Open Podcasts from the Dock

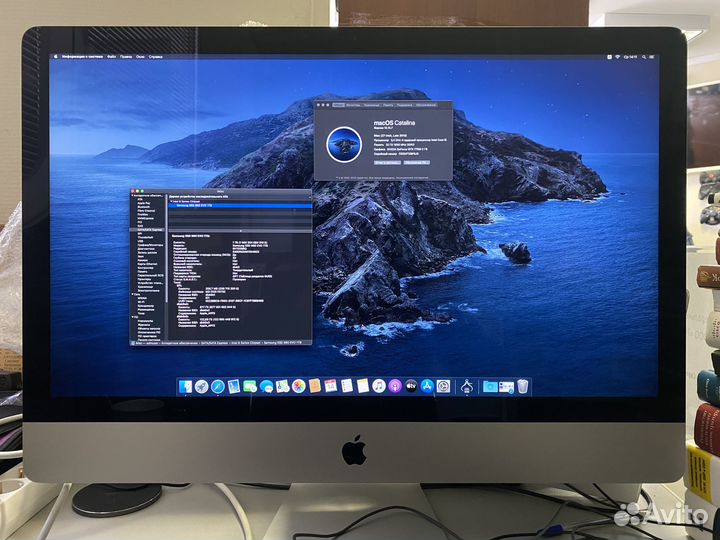tap(395, 386)
